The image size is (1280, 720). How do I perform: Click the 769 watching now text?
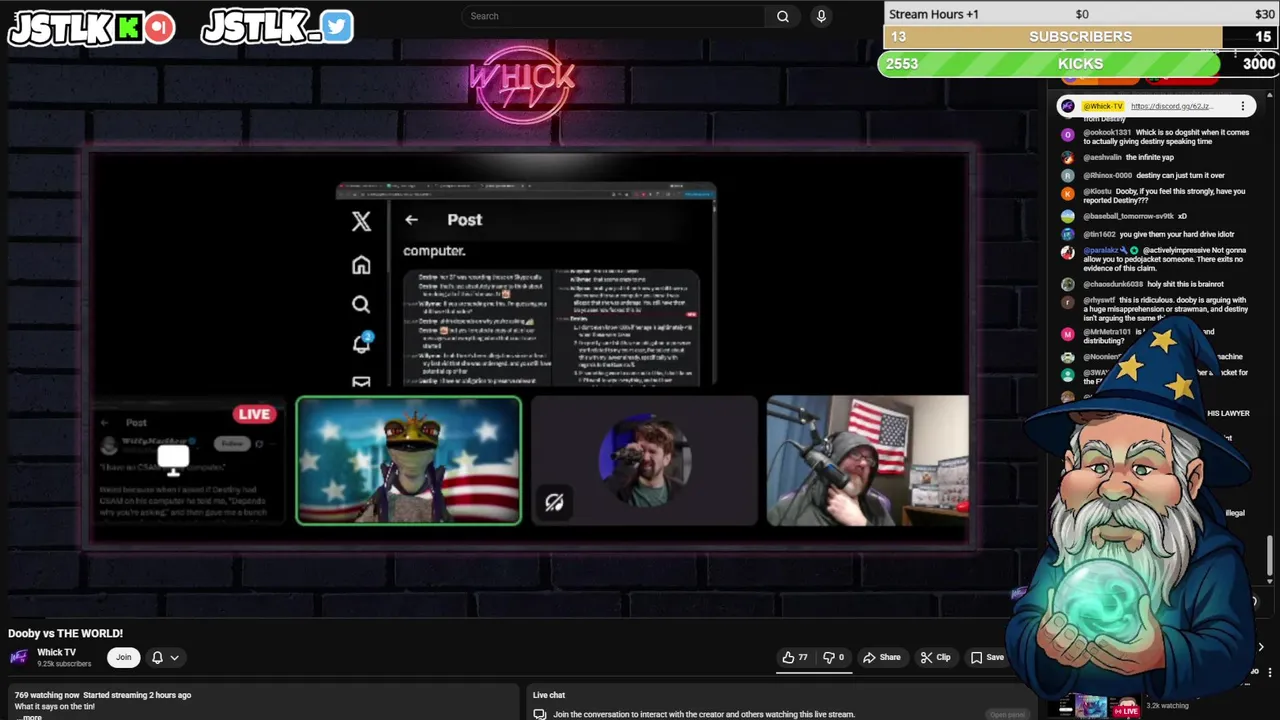coord(47,695)
